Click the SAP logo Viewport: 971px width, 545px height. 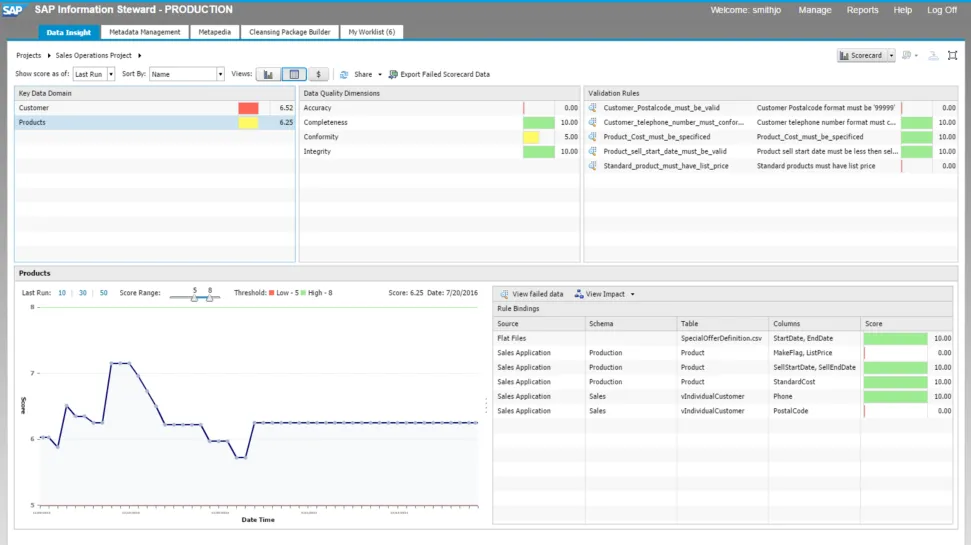coord(13,10)
